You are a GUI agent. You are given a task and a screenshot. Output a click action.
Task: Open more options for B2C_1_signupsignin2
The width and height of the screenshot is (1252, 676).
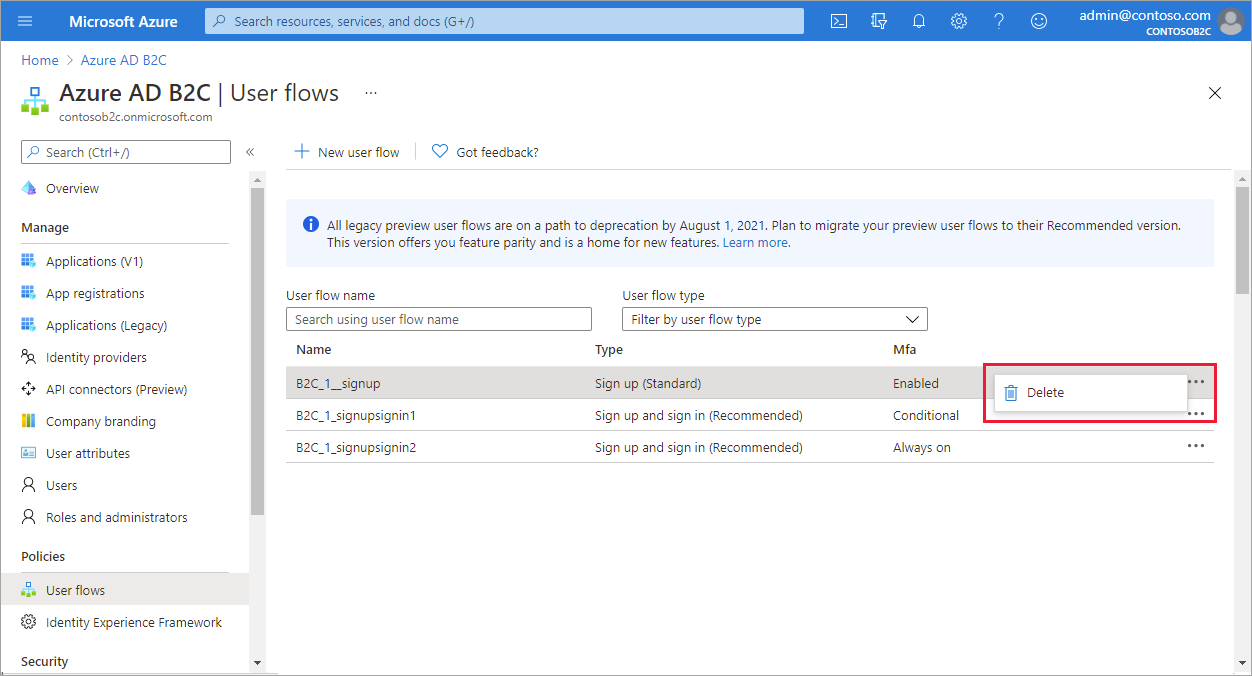[x=1196, y=446]
